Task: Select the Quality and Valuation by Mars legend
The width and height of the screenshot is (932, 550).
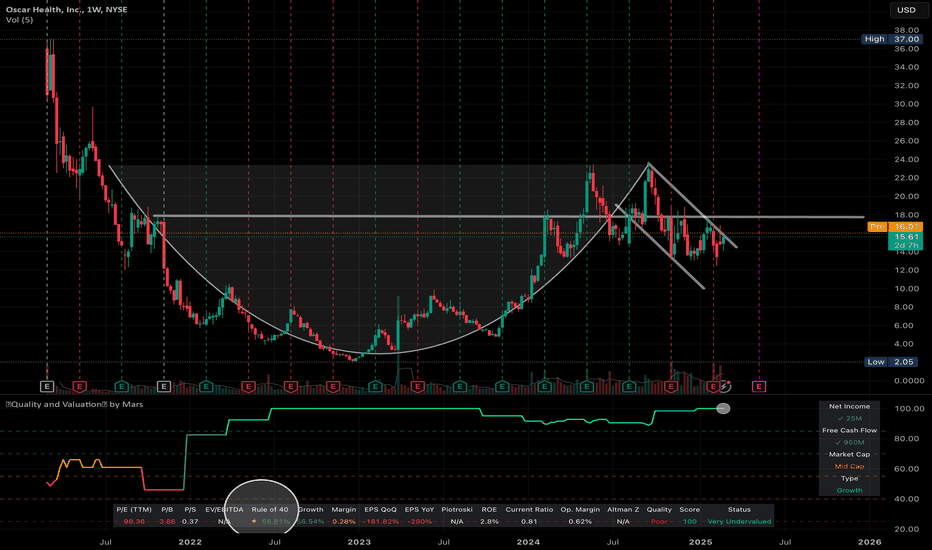Action: pyautogui.click(x=74, y=404)
